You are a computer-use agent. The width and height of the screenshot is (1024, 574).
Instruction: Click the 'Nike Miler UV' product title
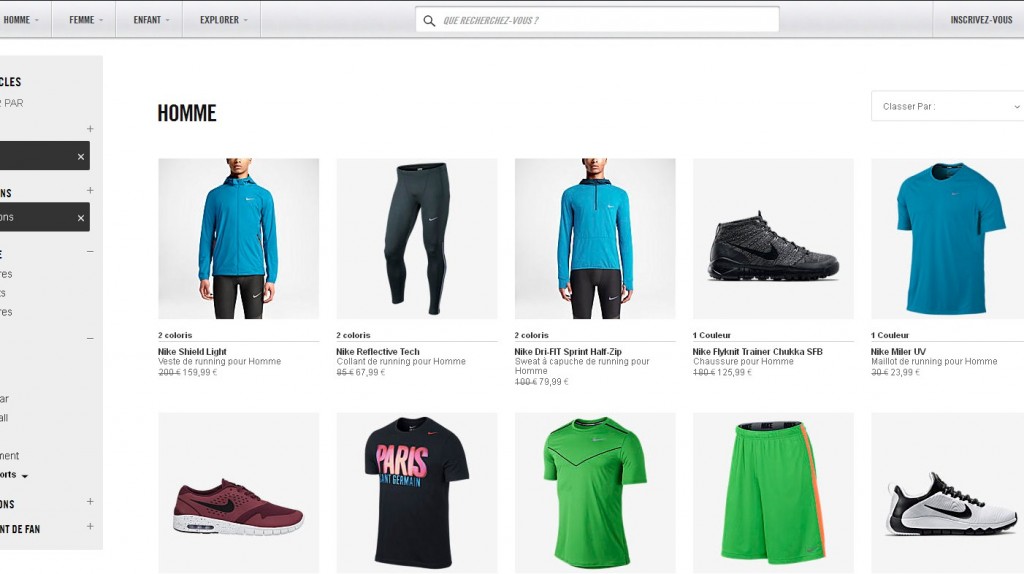898,352
